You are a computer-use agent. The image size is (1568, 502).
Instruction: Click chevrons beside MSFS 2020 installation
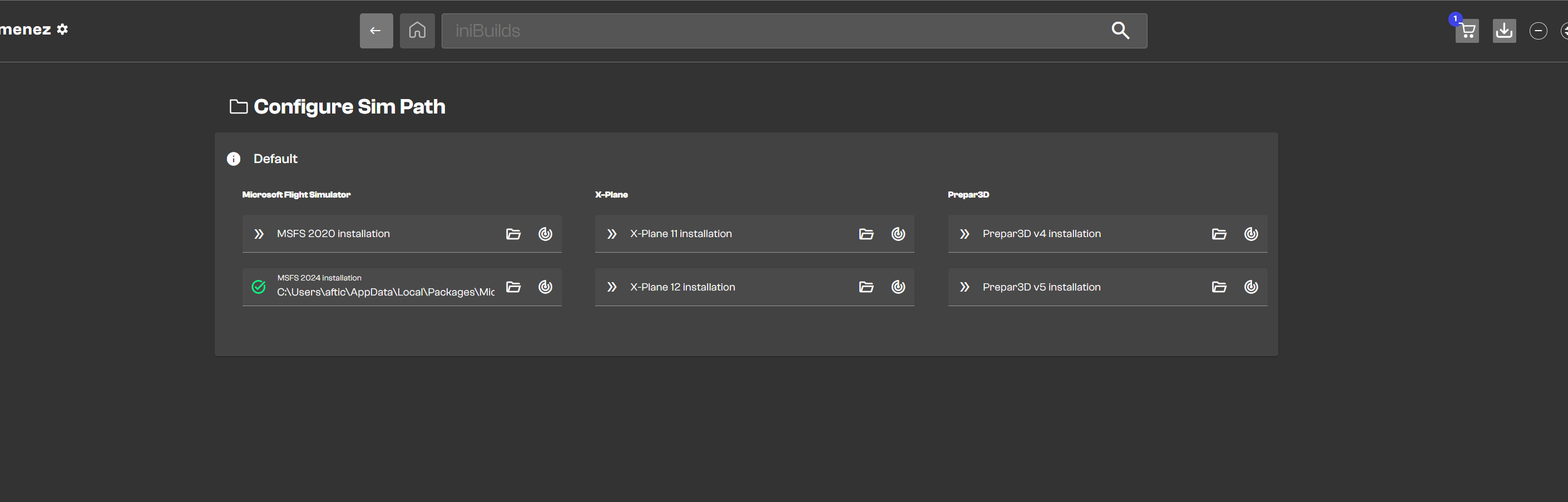(259, 234)
